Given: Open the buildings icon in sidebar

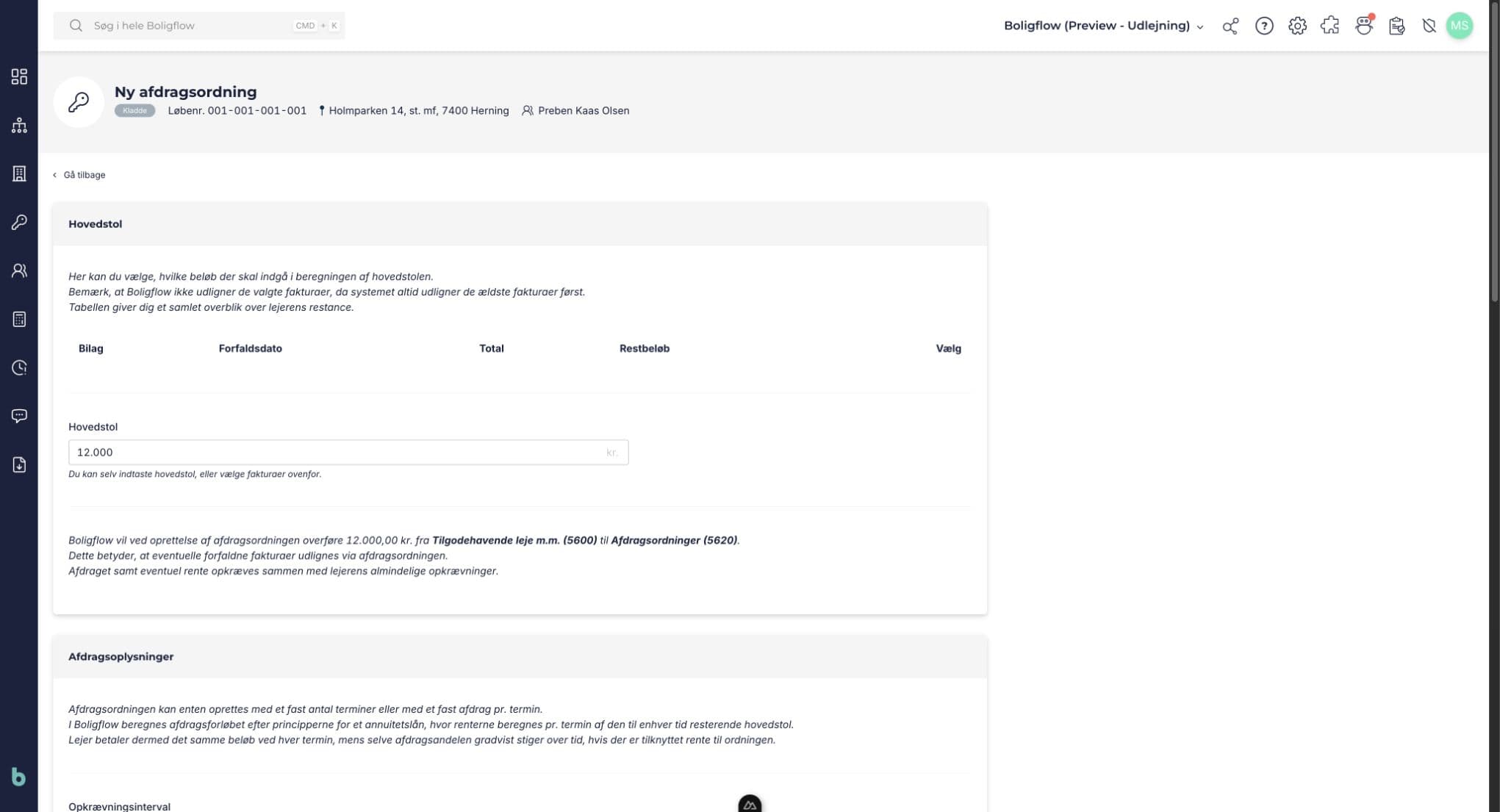Looking at the screenshot, I should [x=19, y=173].
